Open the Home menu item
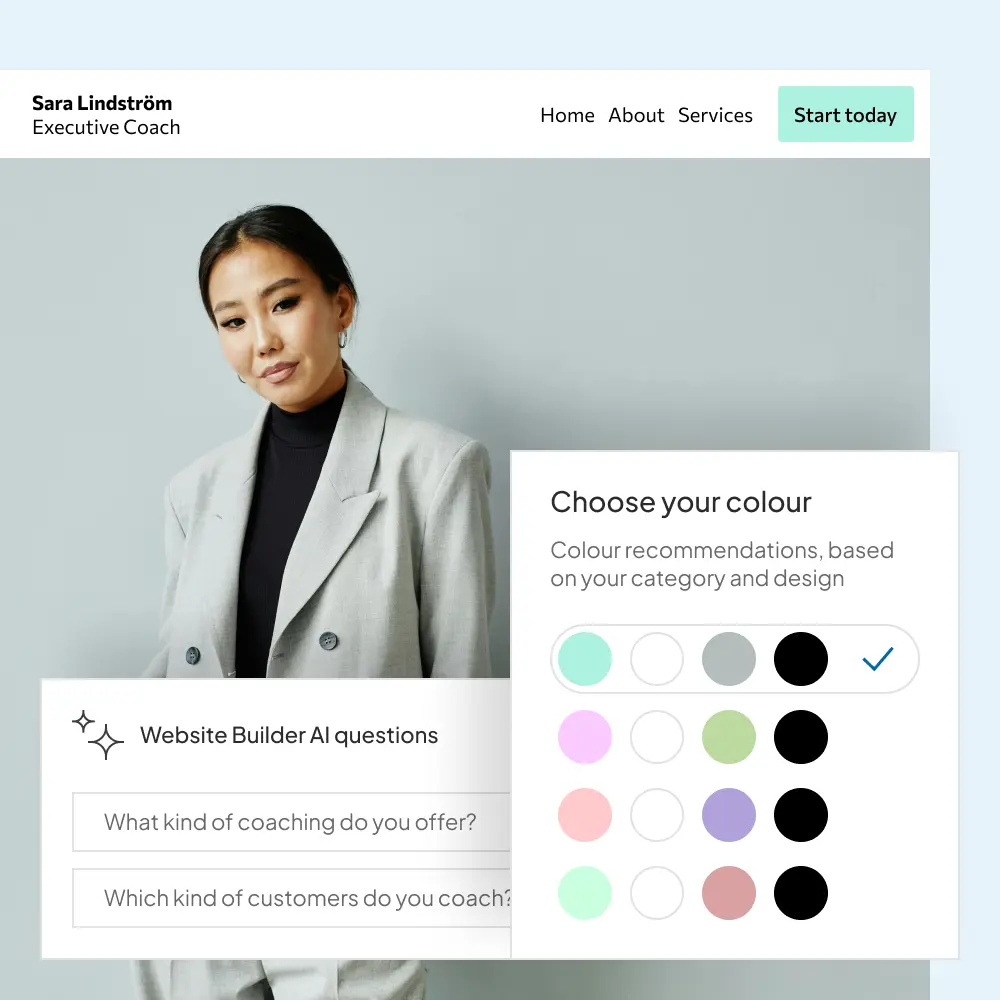The image size is (1000, 1000). (567, 115)
